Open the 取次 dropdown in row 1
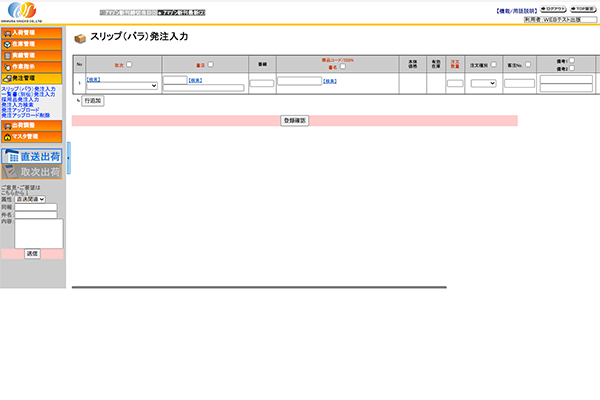Viewport: 600px width, 400px height. pos(122,86)
